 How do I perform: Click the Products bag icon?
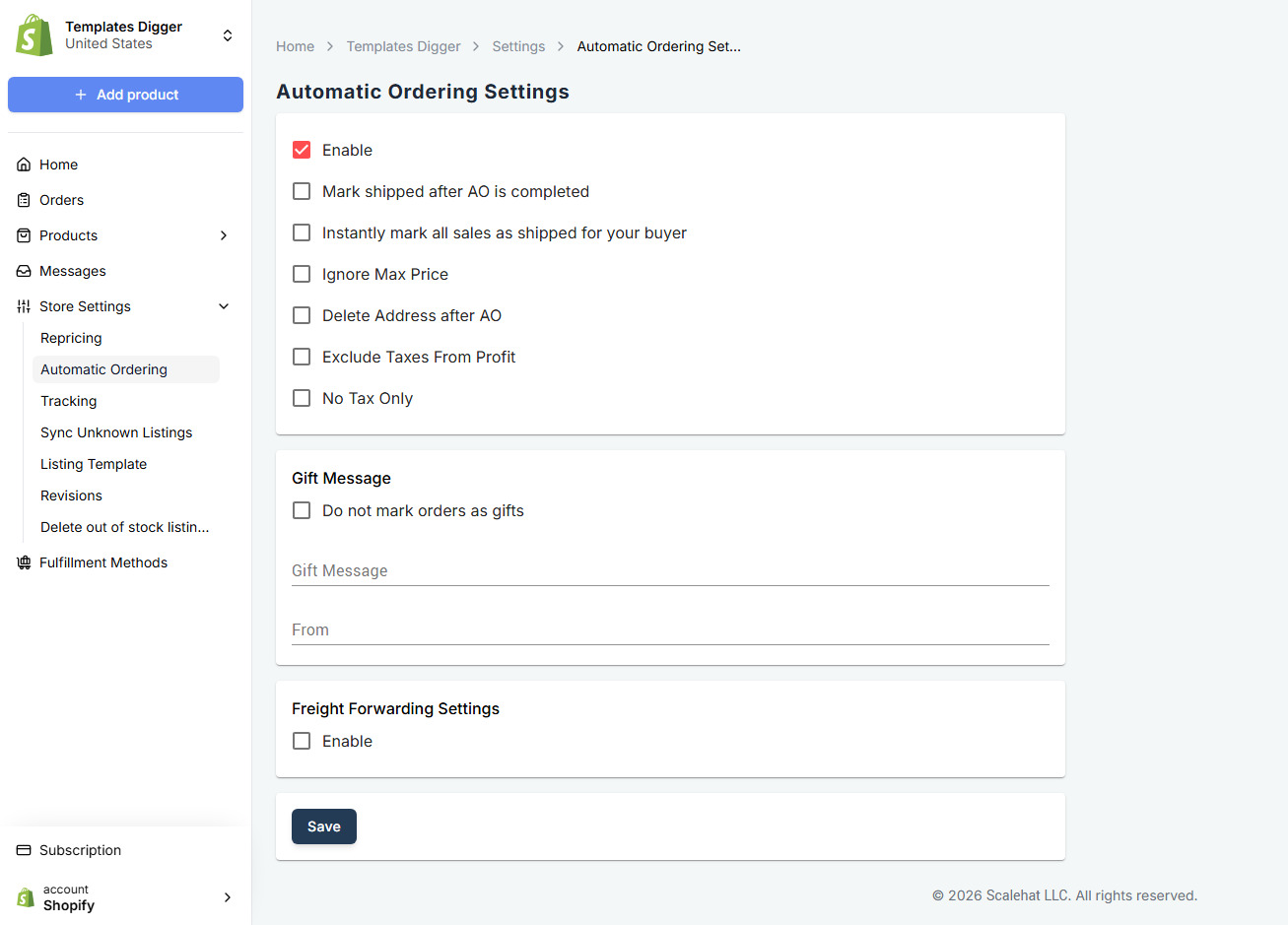point(24,235)
